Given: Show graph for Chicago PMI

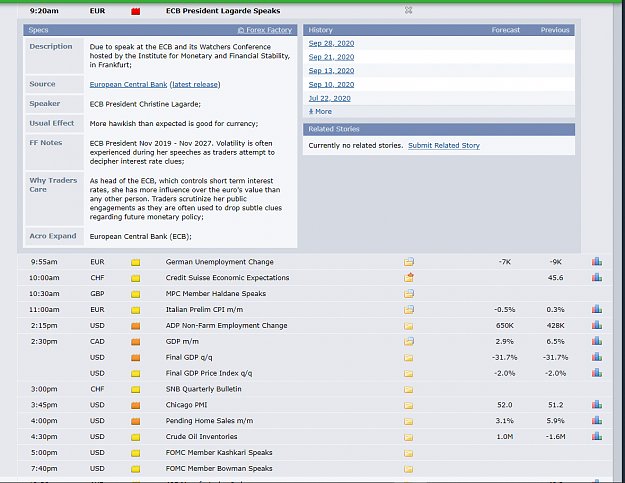Looking at the screenshot, I should [x=597, y=404].
